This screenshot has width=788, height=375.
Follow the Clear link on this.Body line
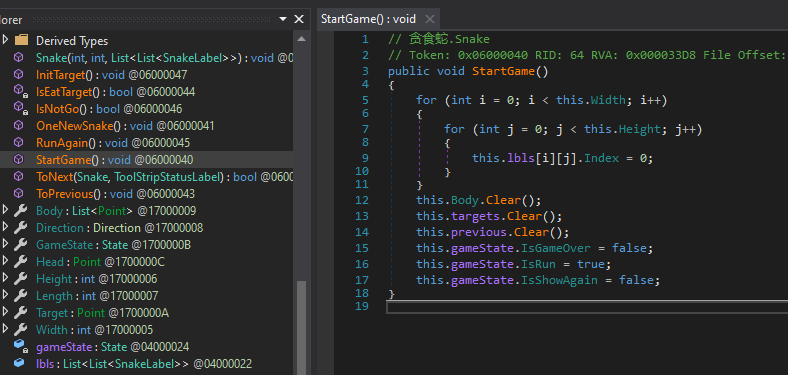point(504,200)
